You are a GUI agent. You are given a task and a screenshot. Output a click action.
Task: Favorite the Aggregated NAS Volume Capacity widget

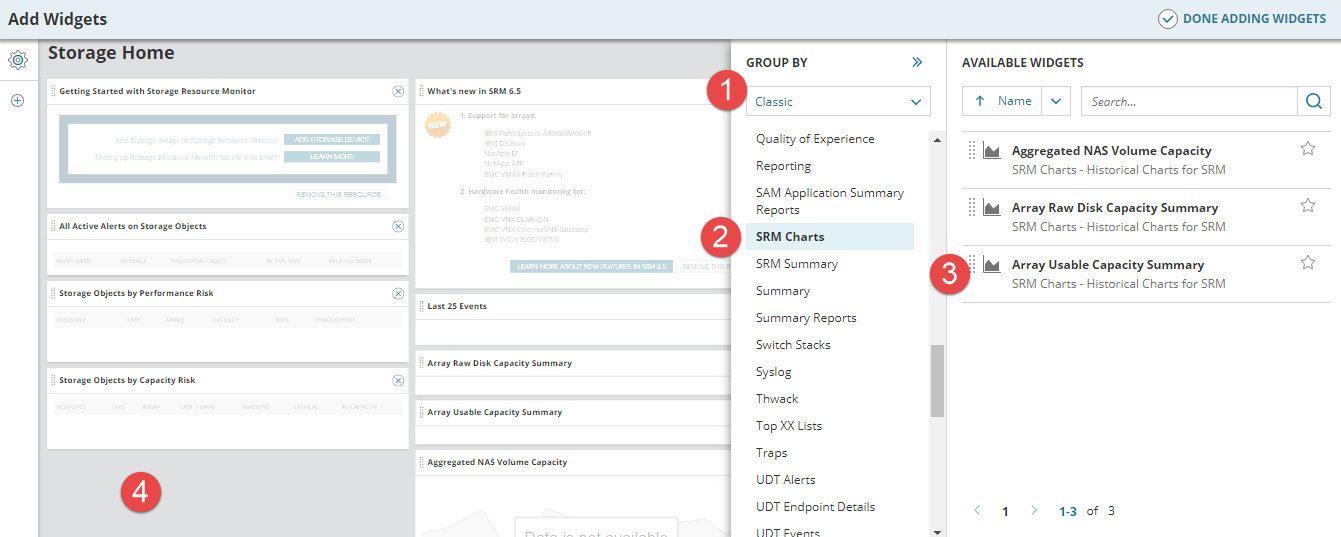coord(1307,149)
